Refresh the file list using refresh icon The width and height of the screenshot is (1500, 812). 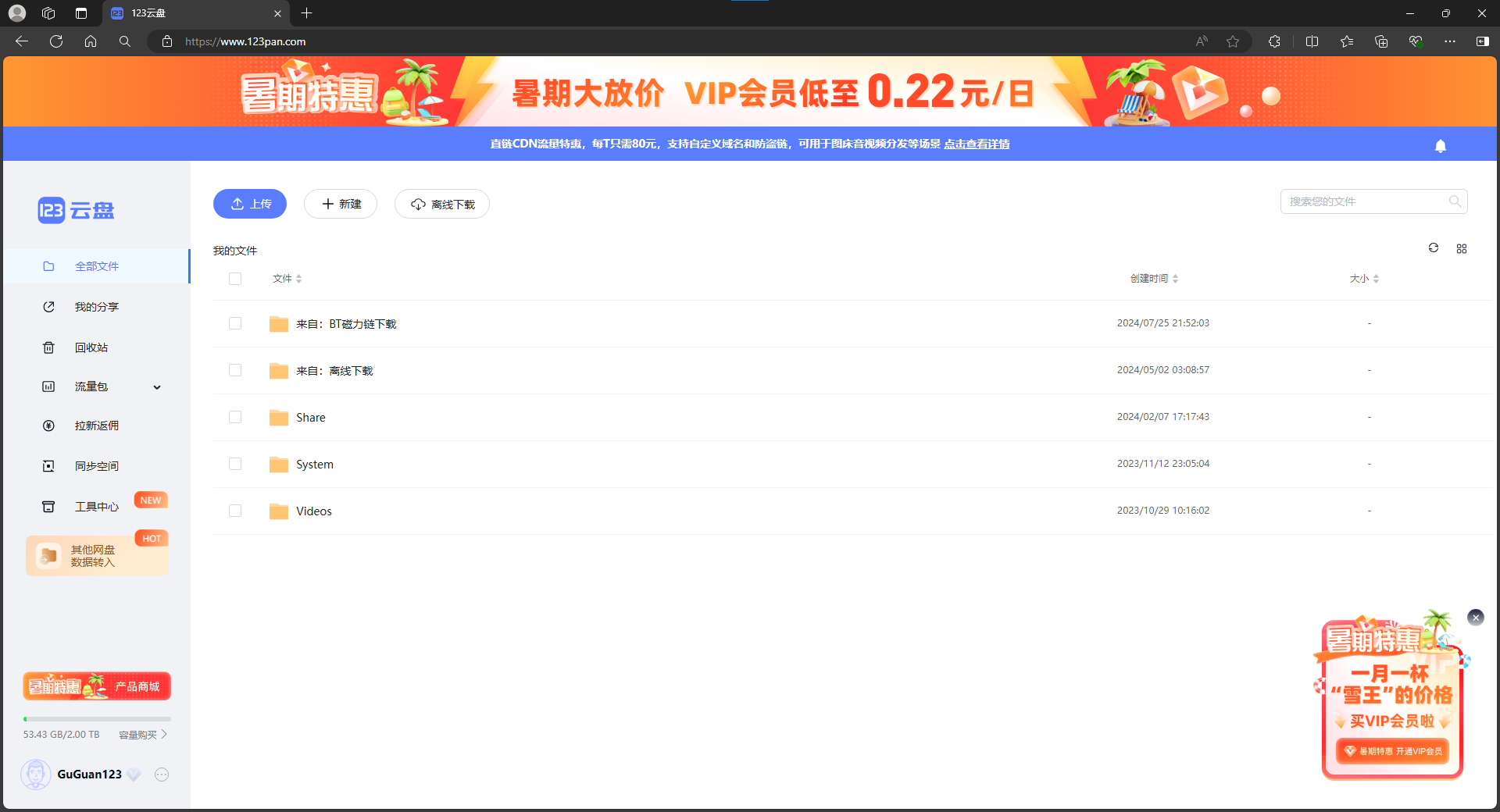tap(1434, 248)
